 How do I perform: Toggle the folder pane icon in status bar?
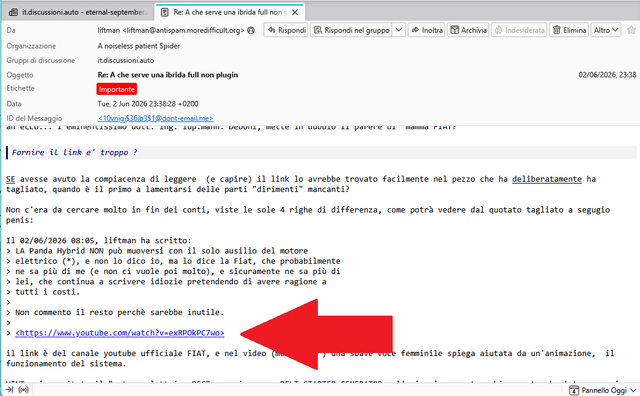point(9,390)
